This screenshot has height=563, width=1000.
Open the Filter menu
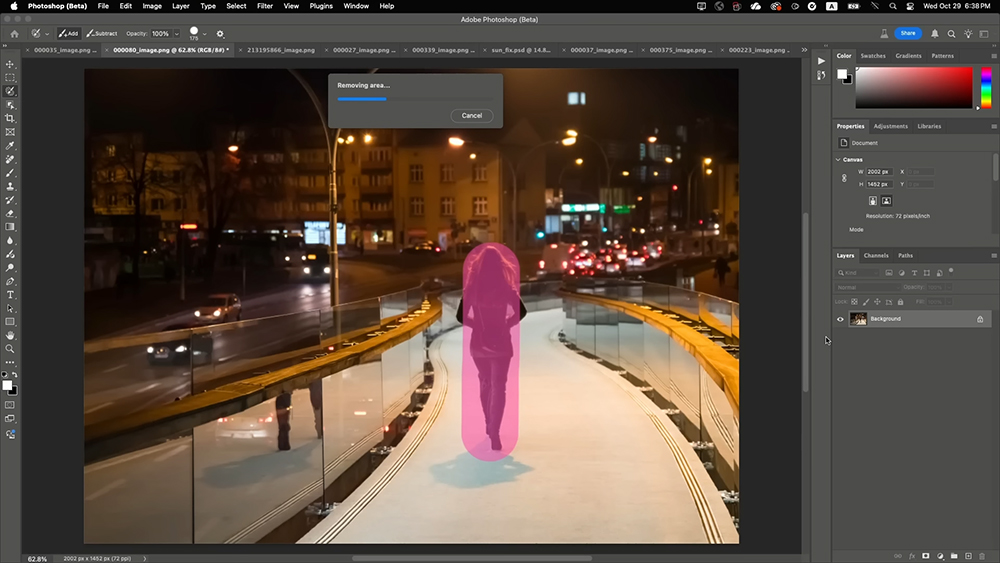point(264,6)
